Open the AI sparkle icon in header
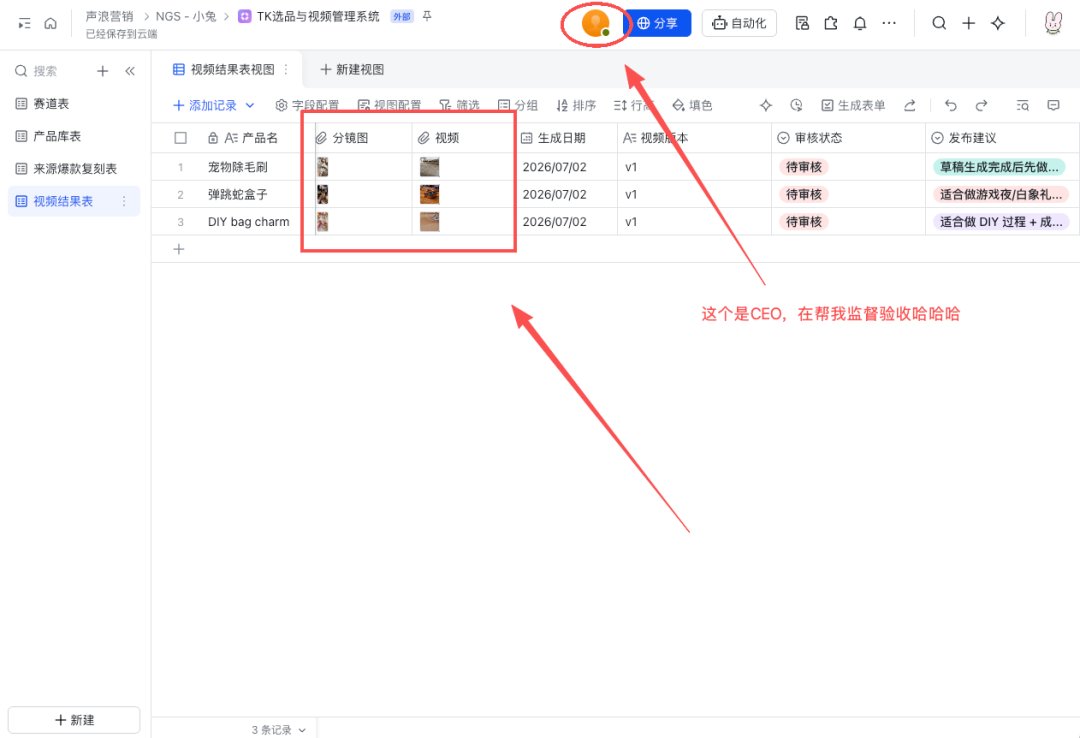 tap(997, 23)
